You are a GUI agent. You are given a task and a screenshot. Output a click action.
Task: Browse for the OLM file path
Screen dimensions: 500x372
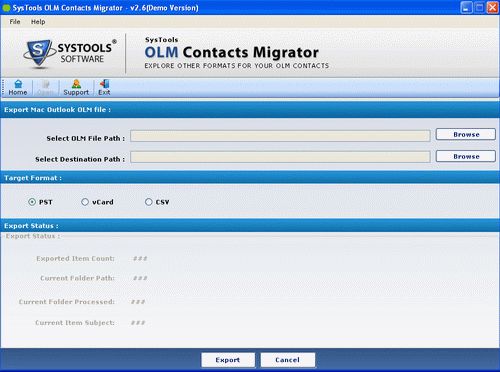pos(466,134)
